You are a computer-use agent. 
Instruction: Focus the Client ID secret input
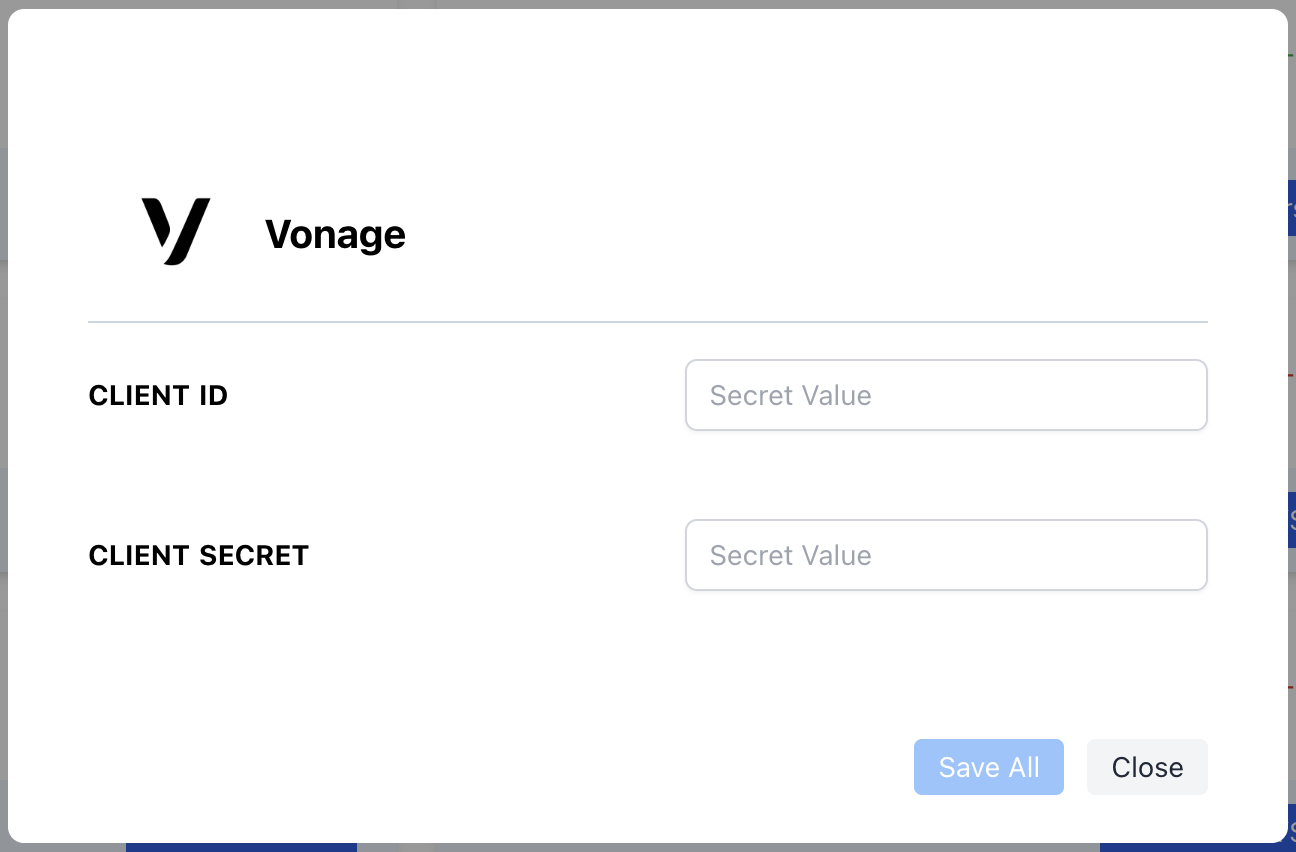(946, 395)
